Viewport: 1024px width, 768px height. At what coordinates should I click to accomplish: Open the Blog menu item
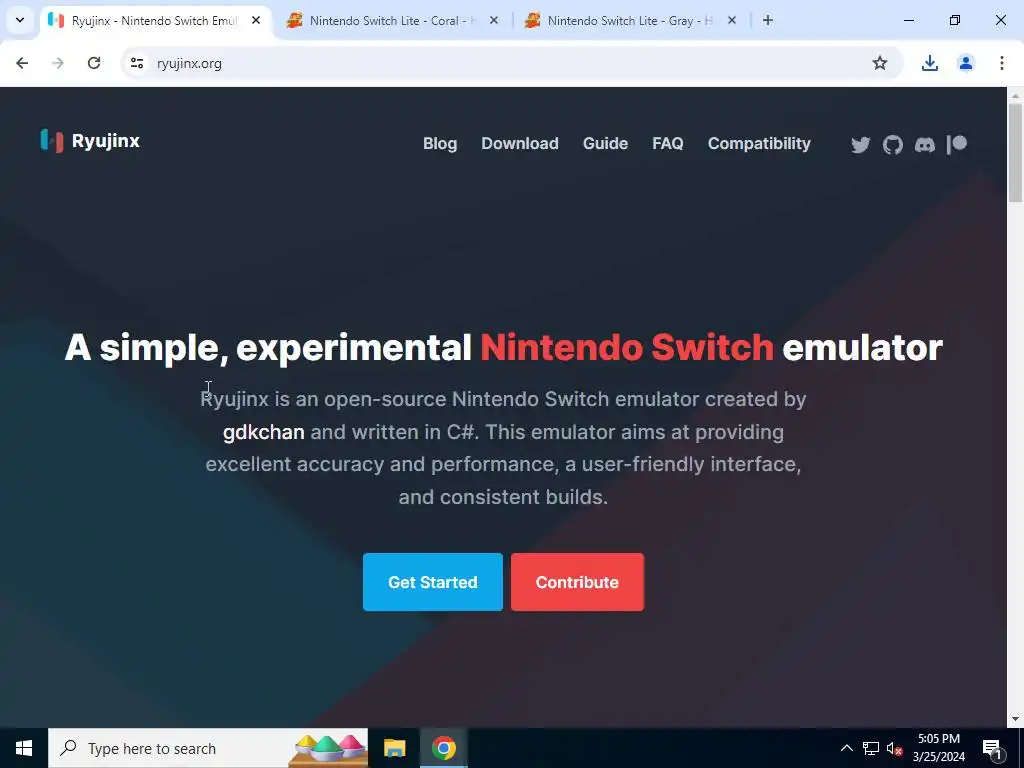pos(440,144)
